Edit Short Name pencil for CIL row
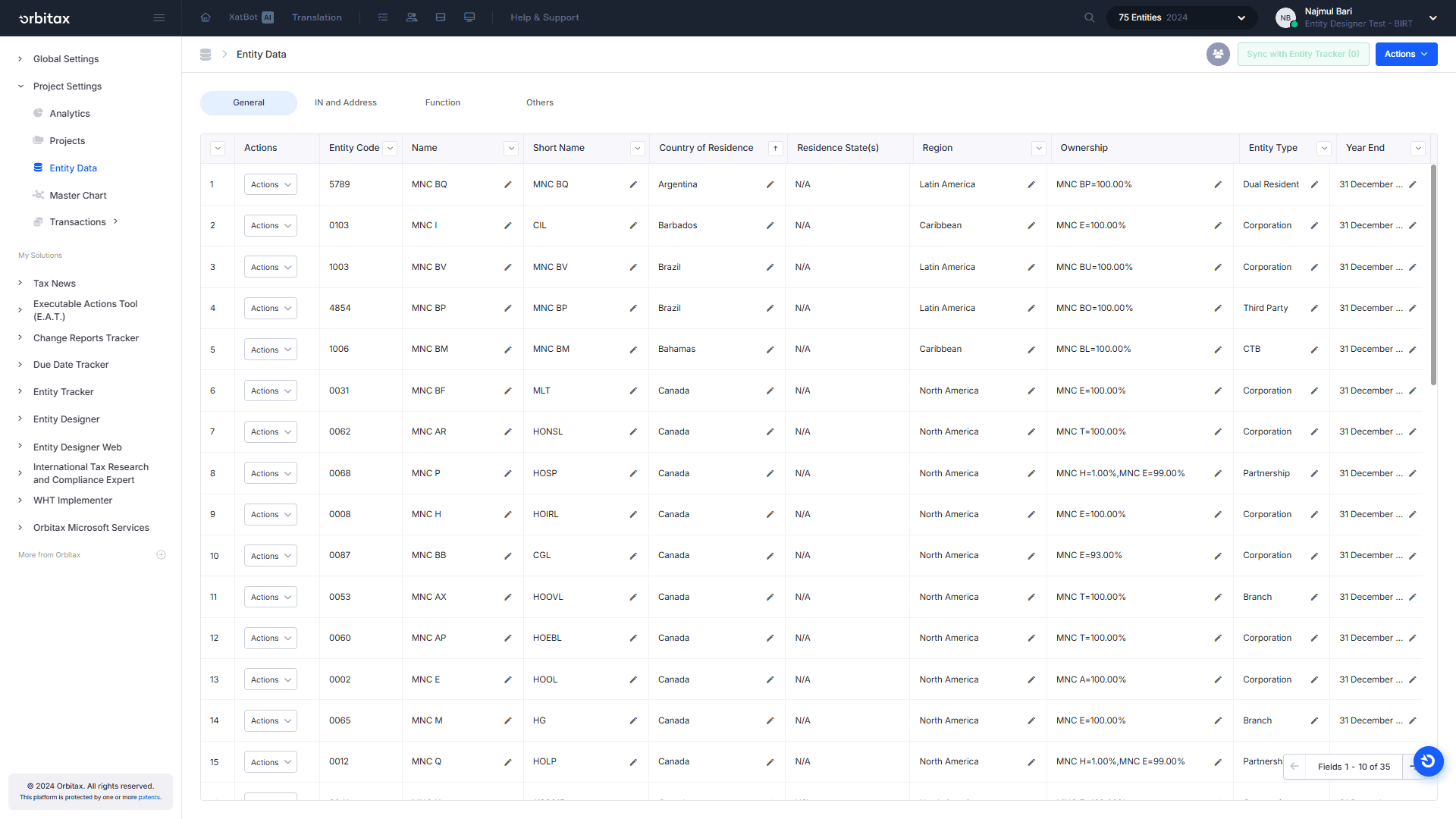Viewport: 1456px width, 819px height. [633, 226]
